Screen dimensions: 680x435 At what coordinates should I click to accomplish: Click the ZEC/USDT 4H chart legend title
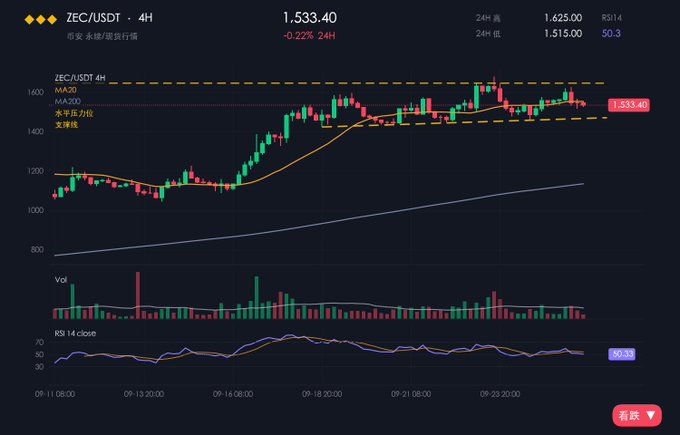point(80,78)
